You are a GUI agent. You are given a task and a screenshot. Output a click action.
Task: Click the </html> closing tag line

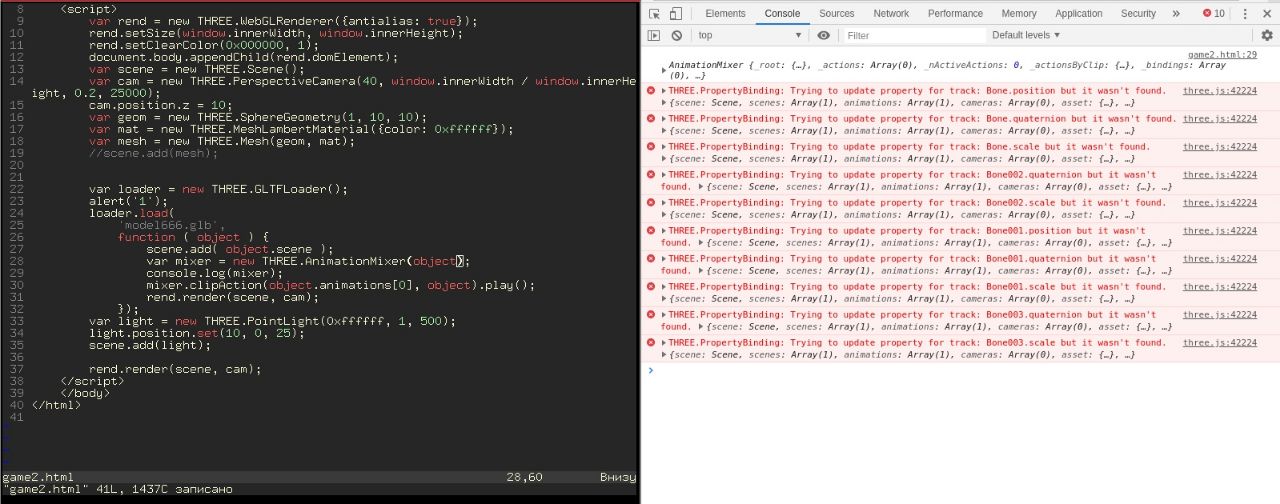(x=57, y=405)
